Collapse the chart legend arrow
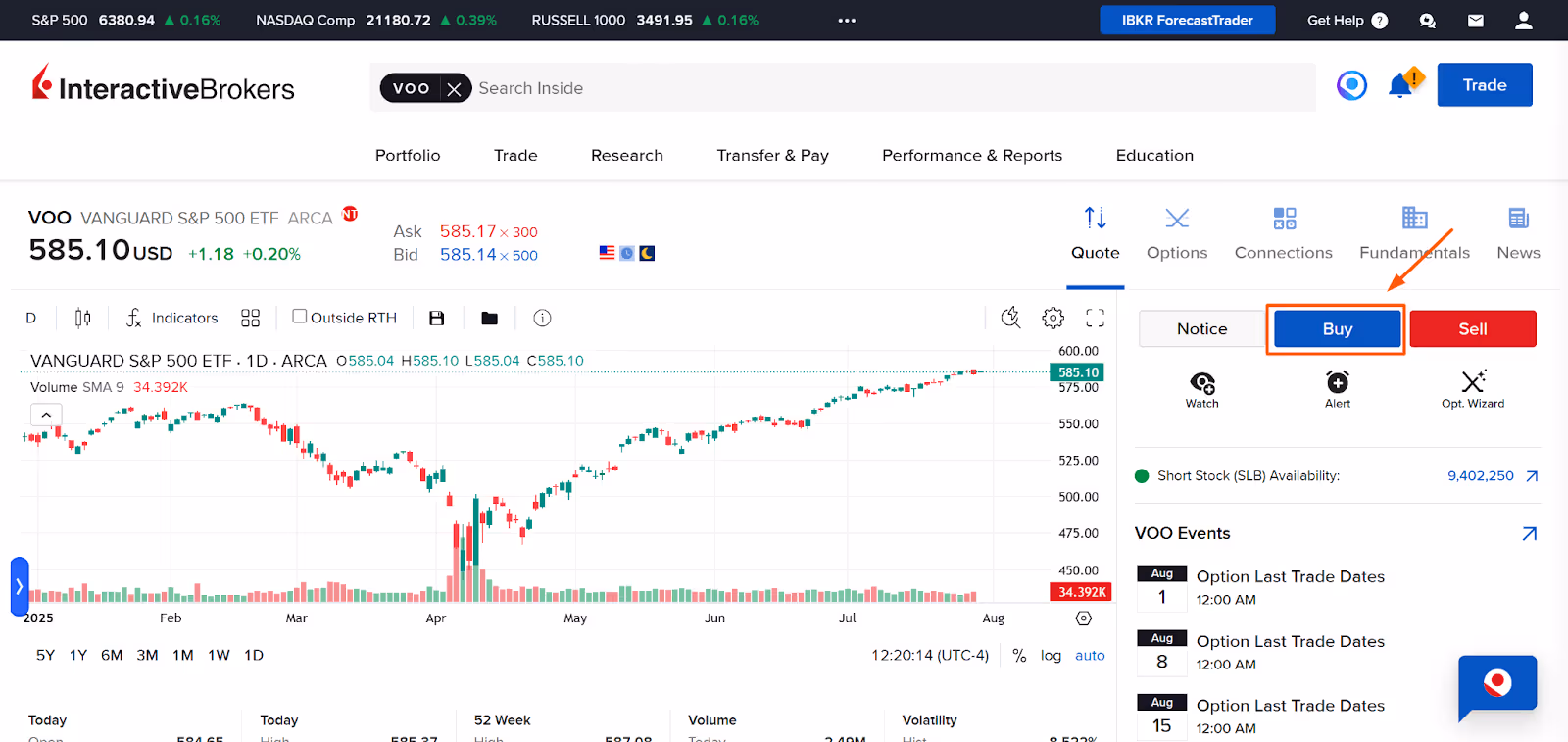This screenshot has height=742, width=1568. 46,415
